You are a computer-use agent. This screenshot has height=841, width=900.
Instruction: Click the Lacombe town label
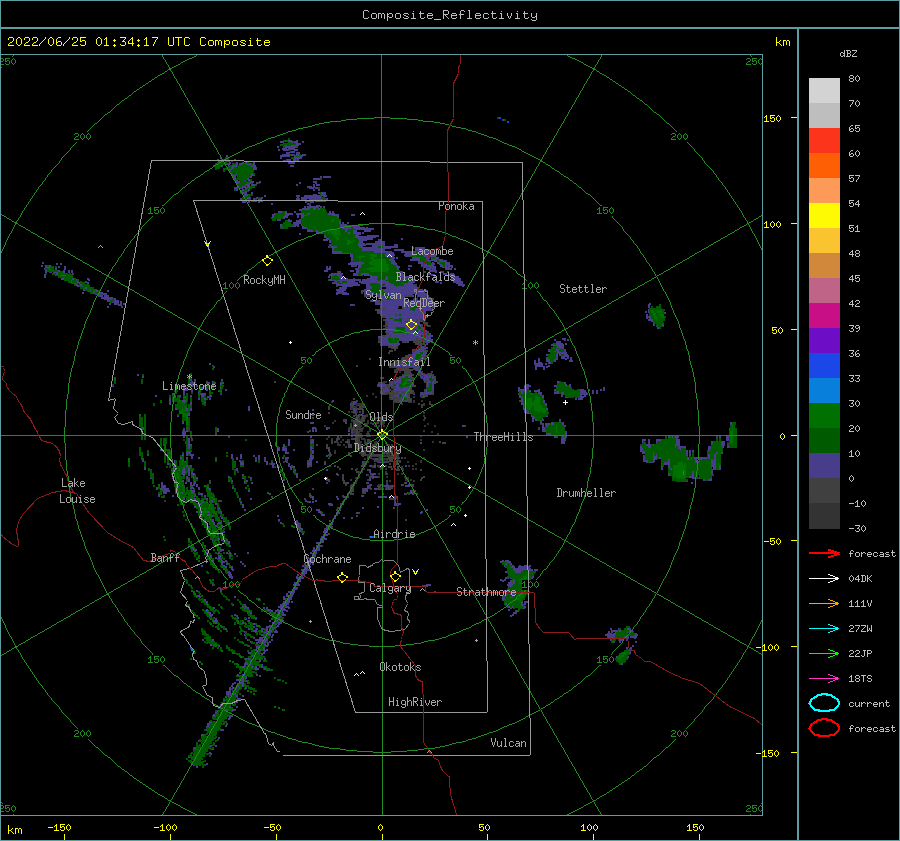click(x=432, y=251)
